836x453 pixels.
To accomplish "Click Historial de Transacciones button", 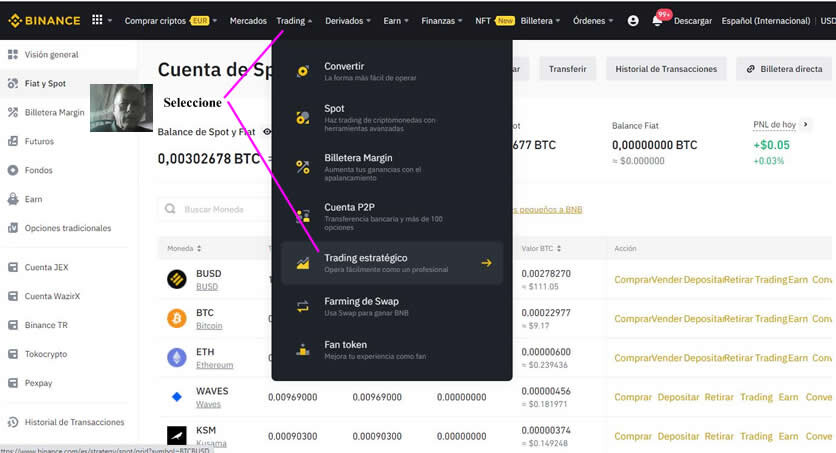I will (x=666, y=69).
